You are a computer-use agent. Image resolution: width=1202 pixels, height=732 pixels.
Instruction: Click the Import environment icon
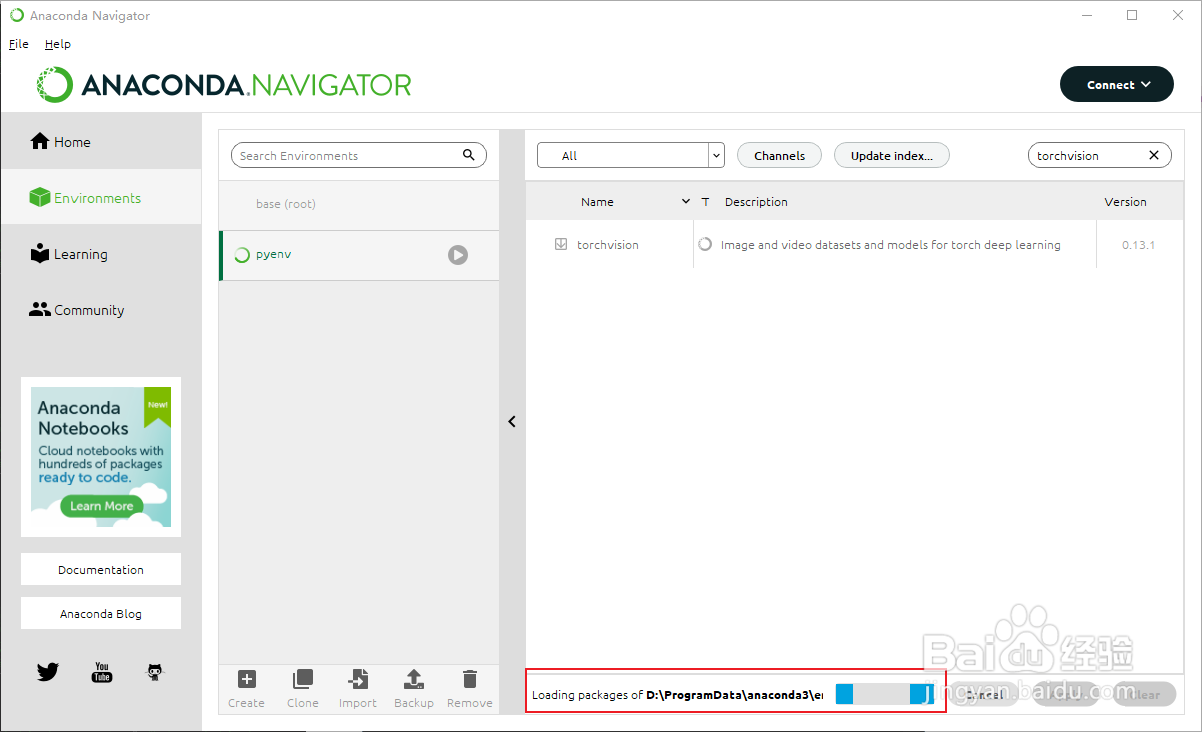357,680
